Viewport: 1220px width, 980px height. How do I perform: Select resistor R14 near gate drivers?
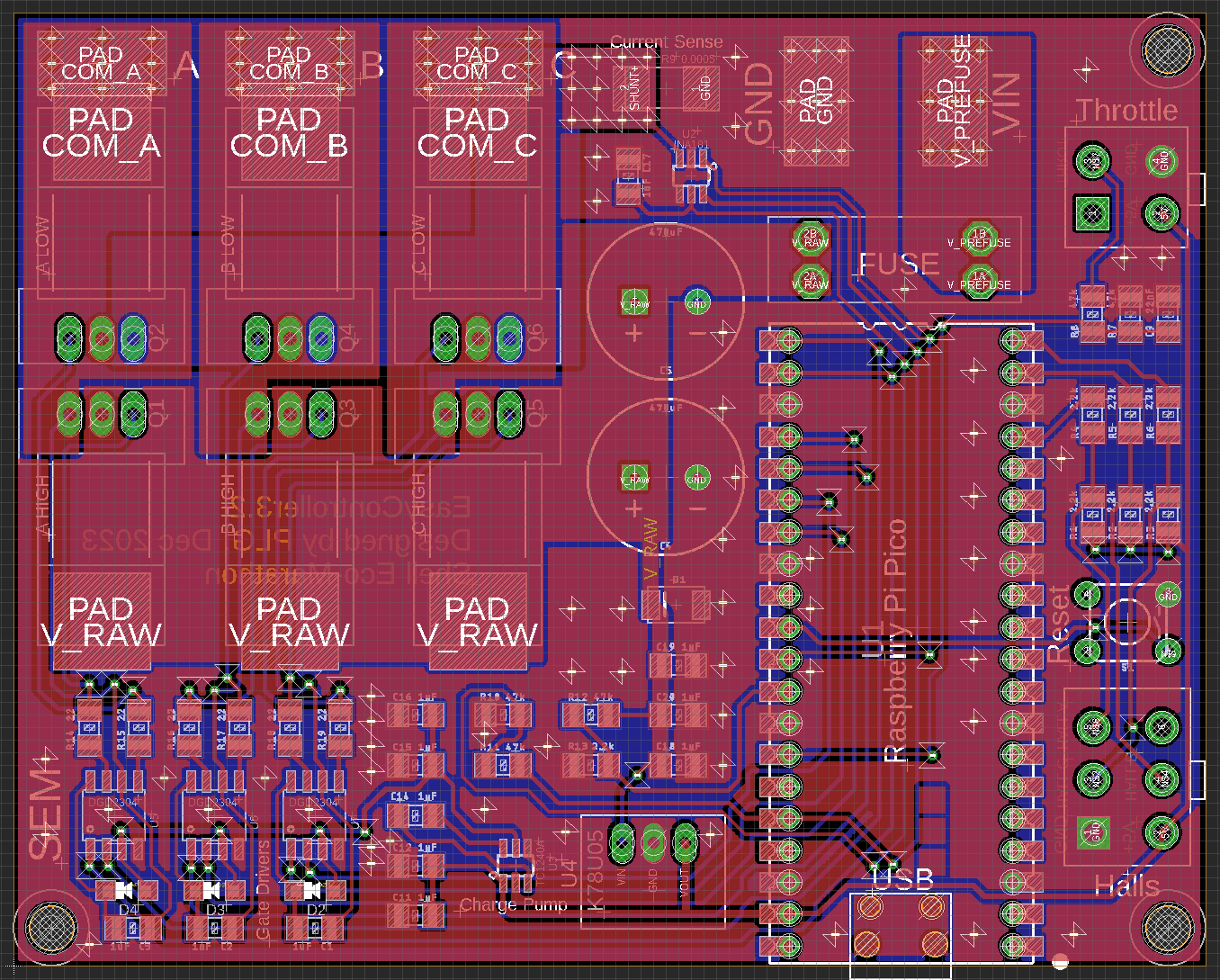[88, 727]
